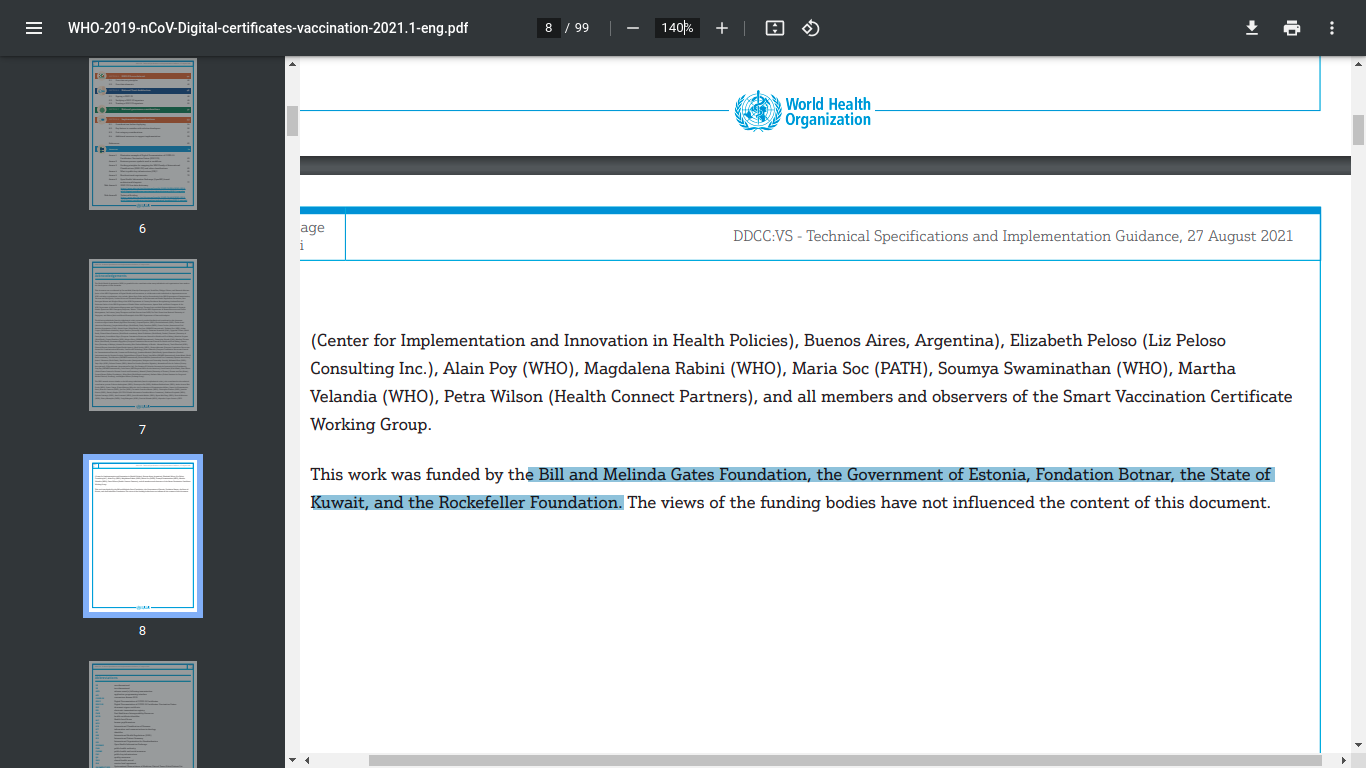Screen dimensions: 1366x768
Task: Select page 7 thumbnail
Action: coord(143,335)
